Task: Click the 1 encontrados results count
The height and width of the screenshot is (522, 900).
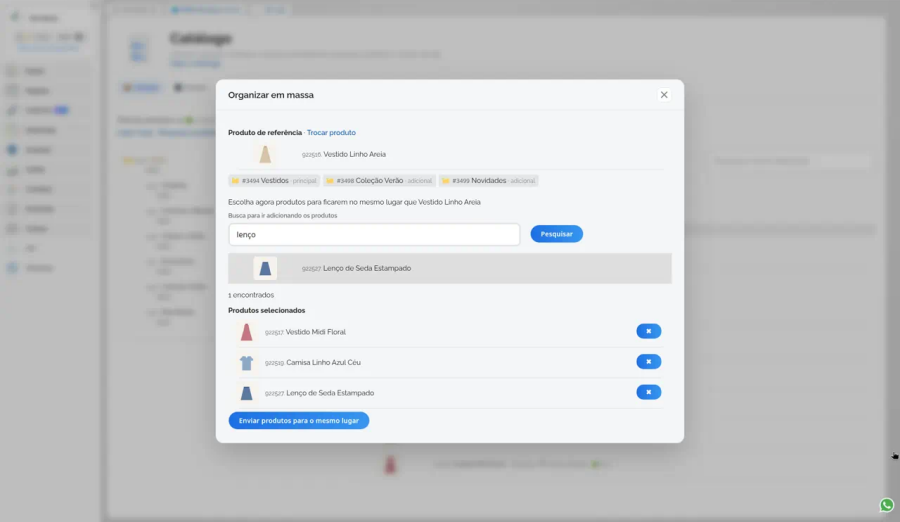Action: tap(251, 295)
